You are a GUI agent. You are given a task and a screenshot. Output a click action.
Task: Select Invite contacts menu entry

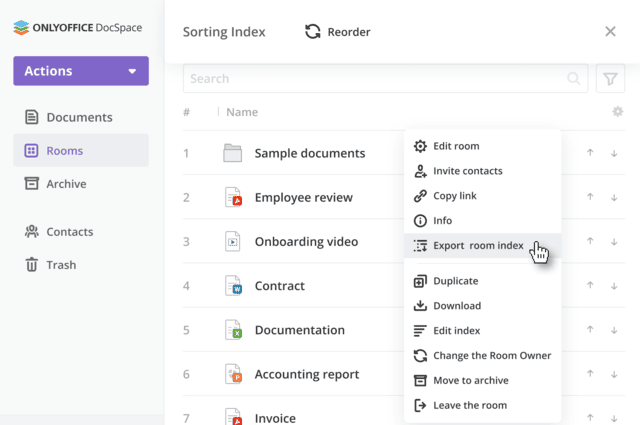click(x=467, y=171)
